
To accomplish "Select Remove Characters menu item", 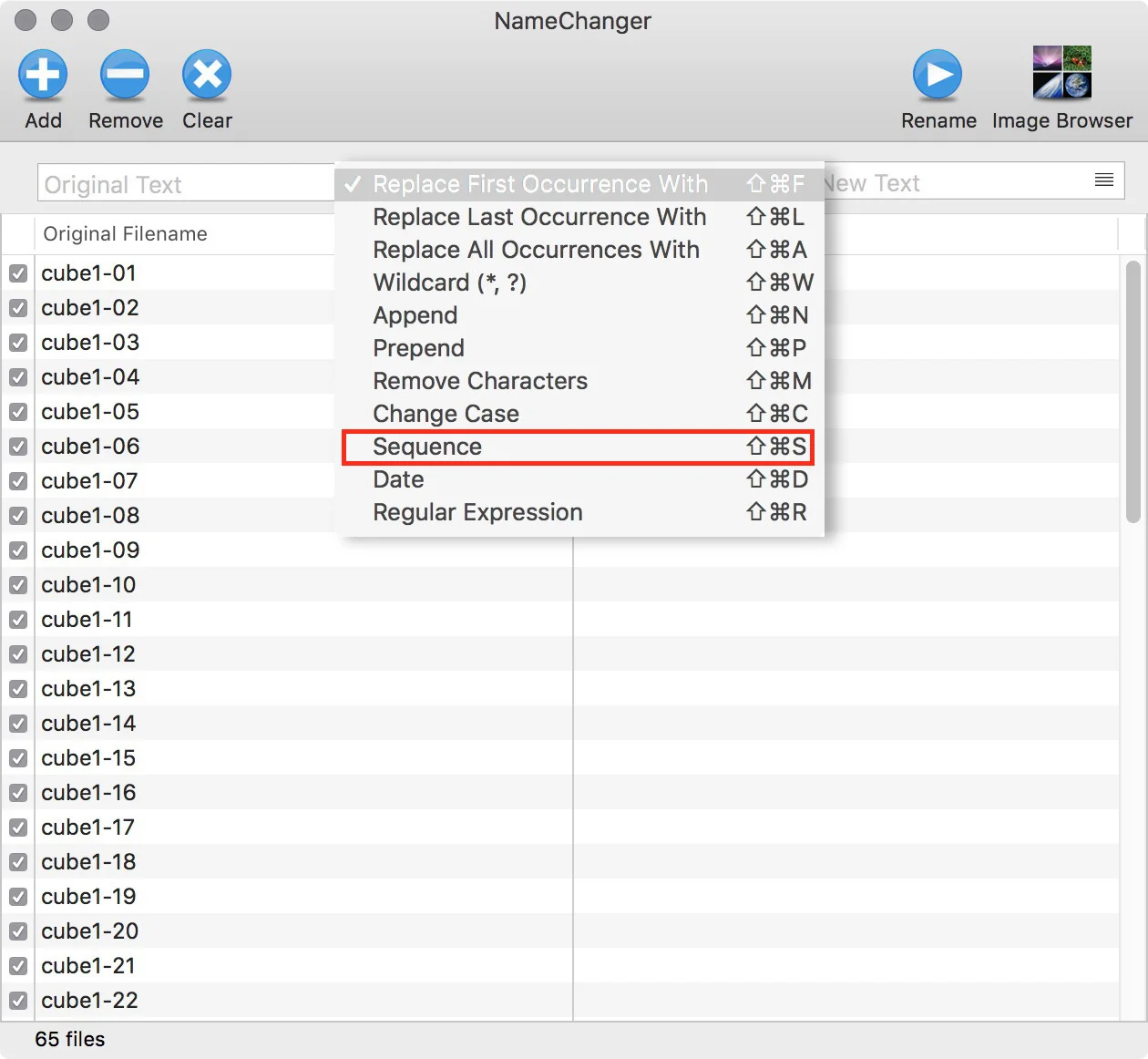I will pyautogui.click(x=579, y=381).
